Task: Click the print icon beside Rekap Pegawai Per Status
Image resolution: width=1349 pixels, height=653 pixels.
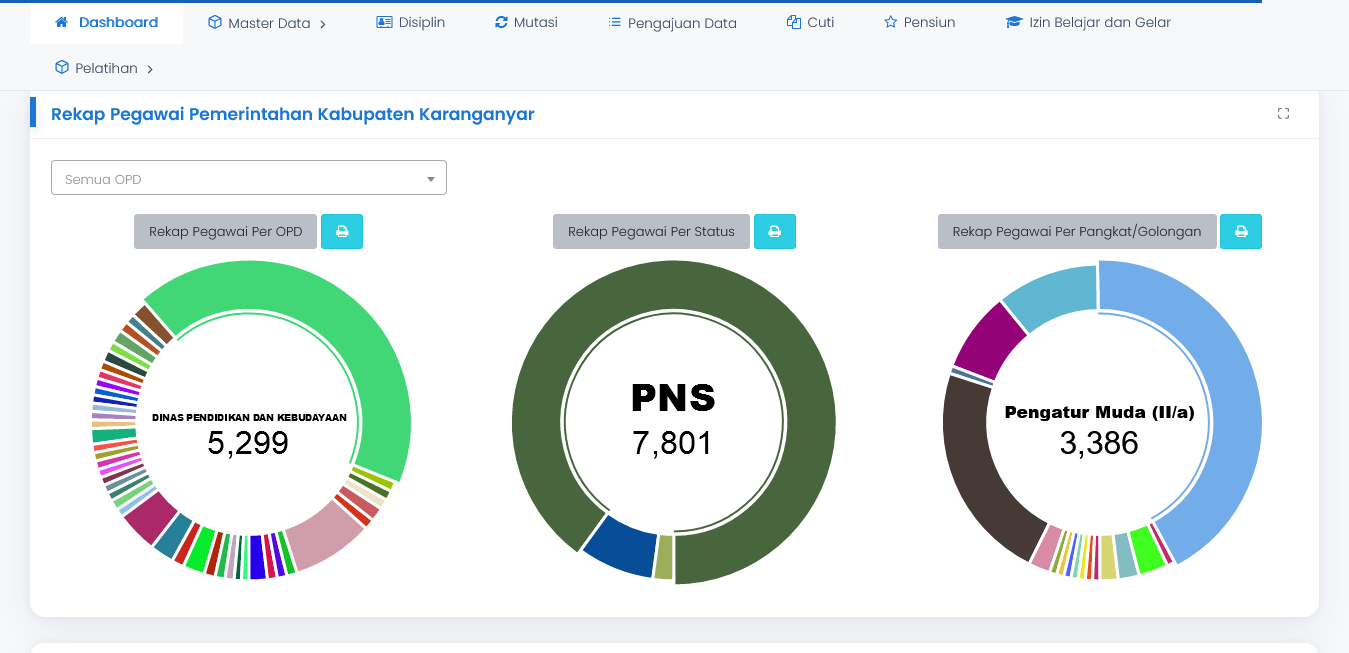Action: coord(774,231)
